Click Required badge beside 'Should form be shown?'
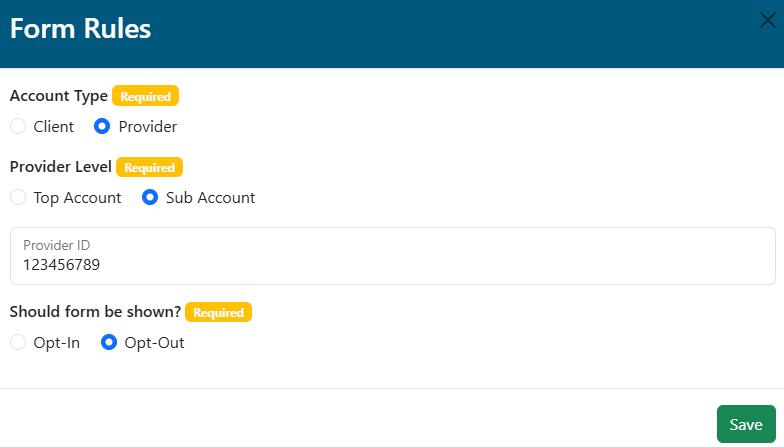784x447 pixels. click(218, 312)
